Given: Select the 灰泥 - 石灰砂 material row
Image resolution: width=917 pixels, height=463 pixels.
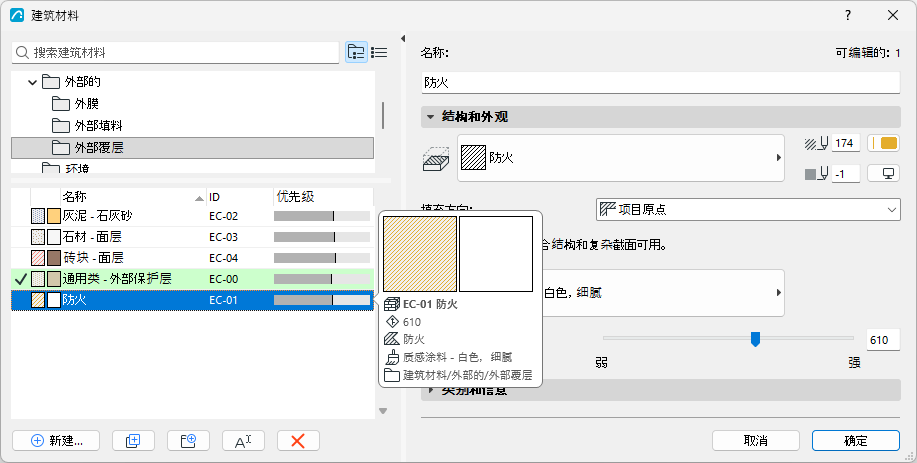Looking at the screenshot, I should [x=192, y=216].
